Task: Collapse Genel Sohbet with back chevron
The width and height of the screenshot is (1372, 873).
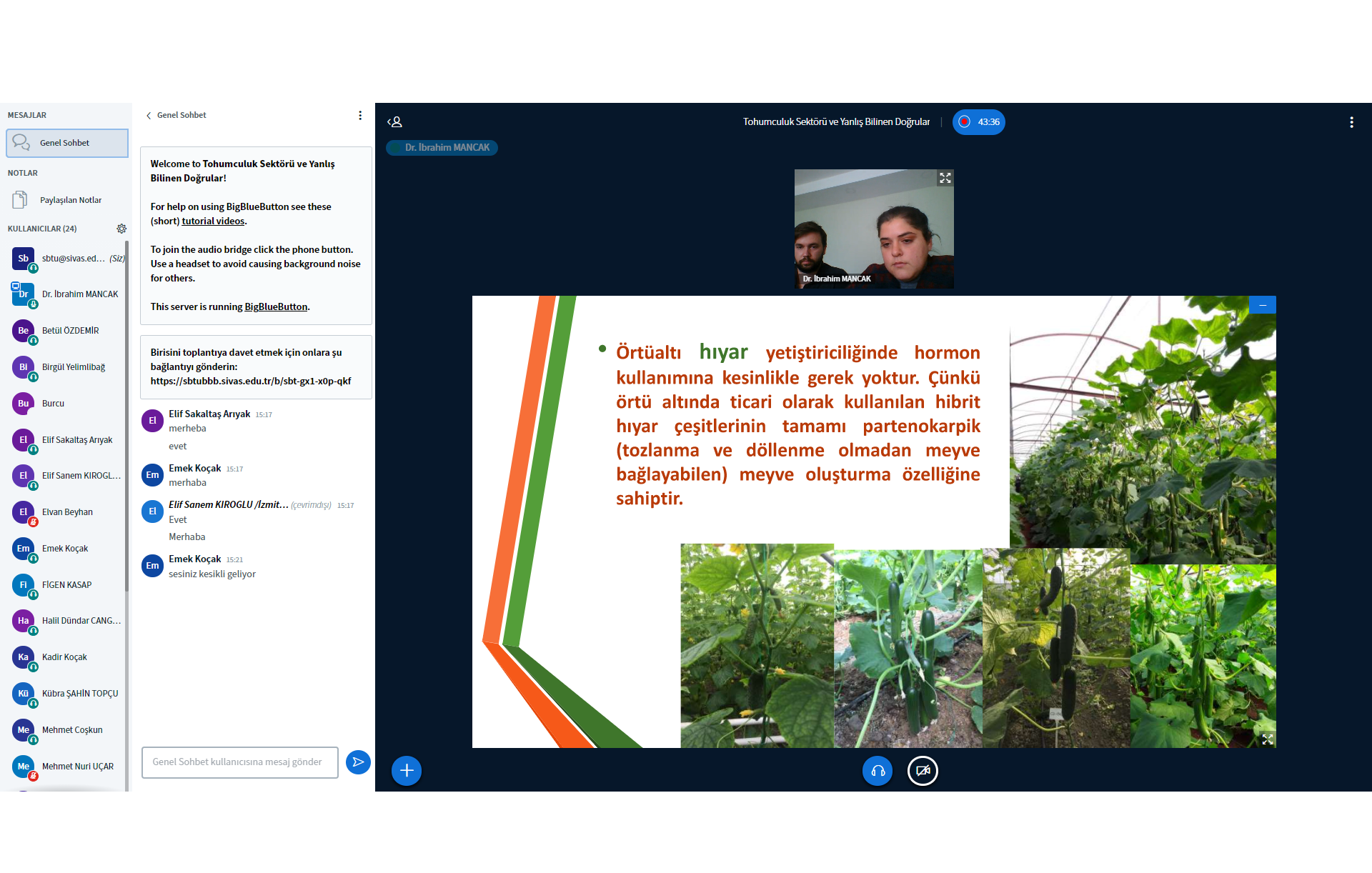Action: (x=149, y=115)
